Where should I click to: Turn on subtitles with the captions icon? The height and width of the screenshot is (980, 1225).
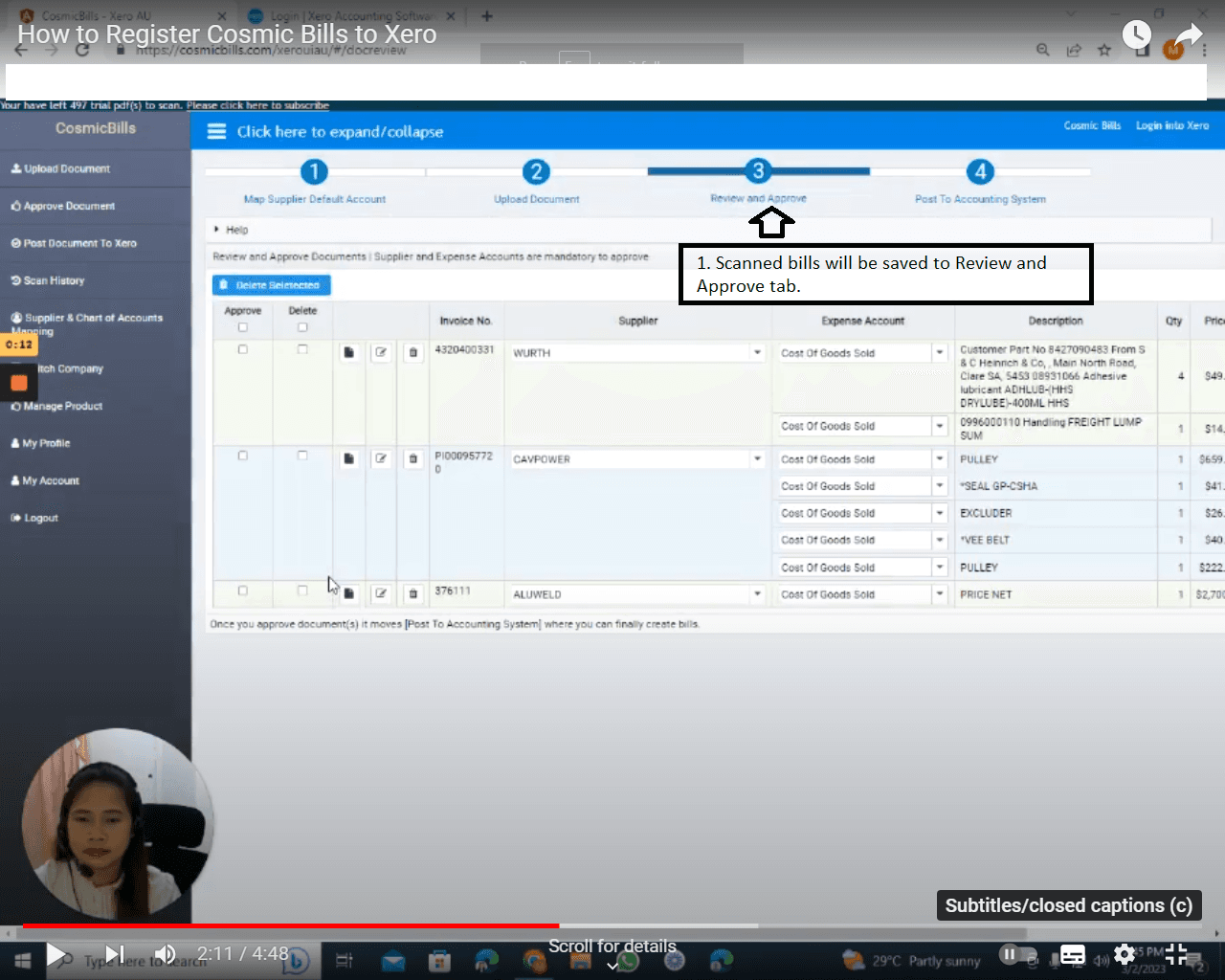pos(1073,954)
